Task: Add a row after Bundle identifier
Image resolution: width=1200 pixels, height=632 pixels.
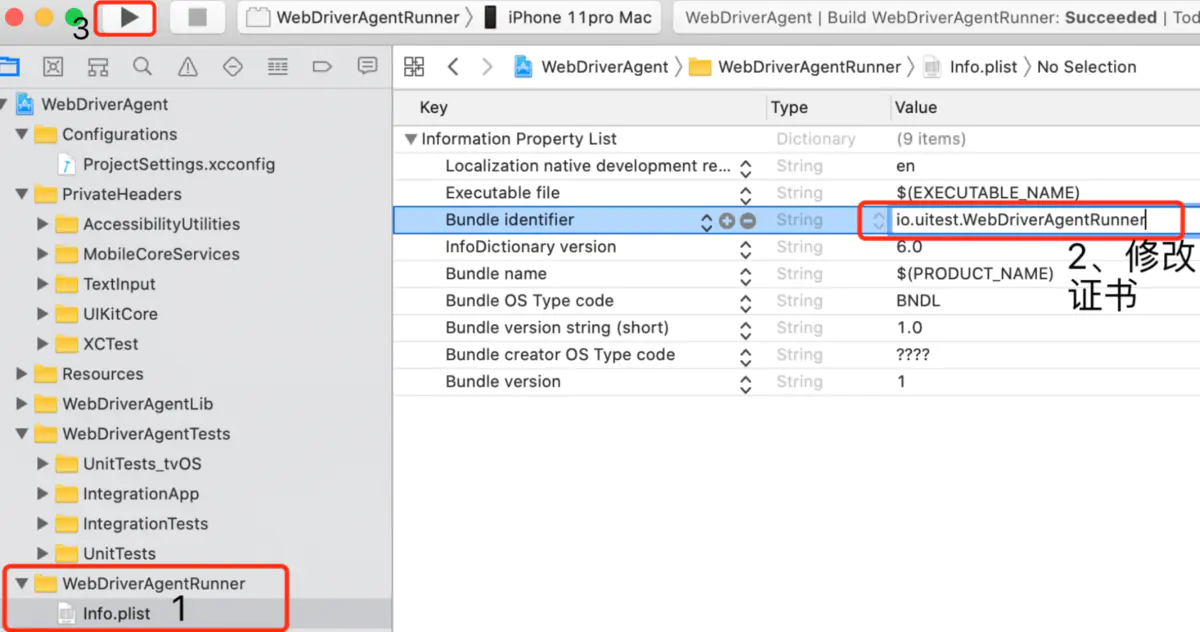Action: (727, 221)
